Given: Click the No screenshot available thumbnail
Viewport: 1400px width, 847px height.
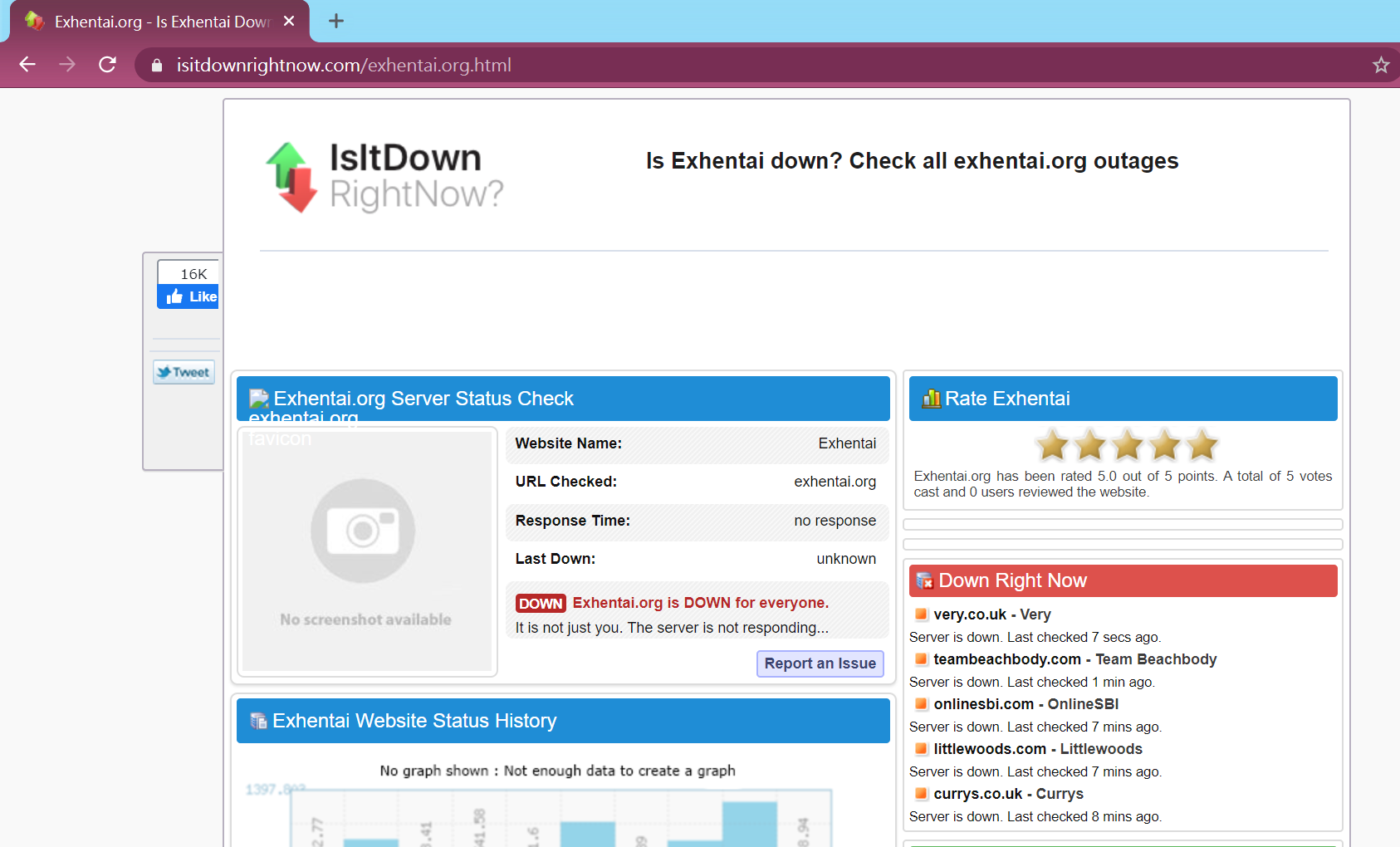Looking at the screenshot, I should point(366,551).
